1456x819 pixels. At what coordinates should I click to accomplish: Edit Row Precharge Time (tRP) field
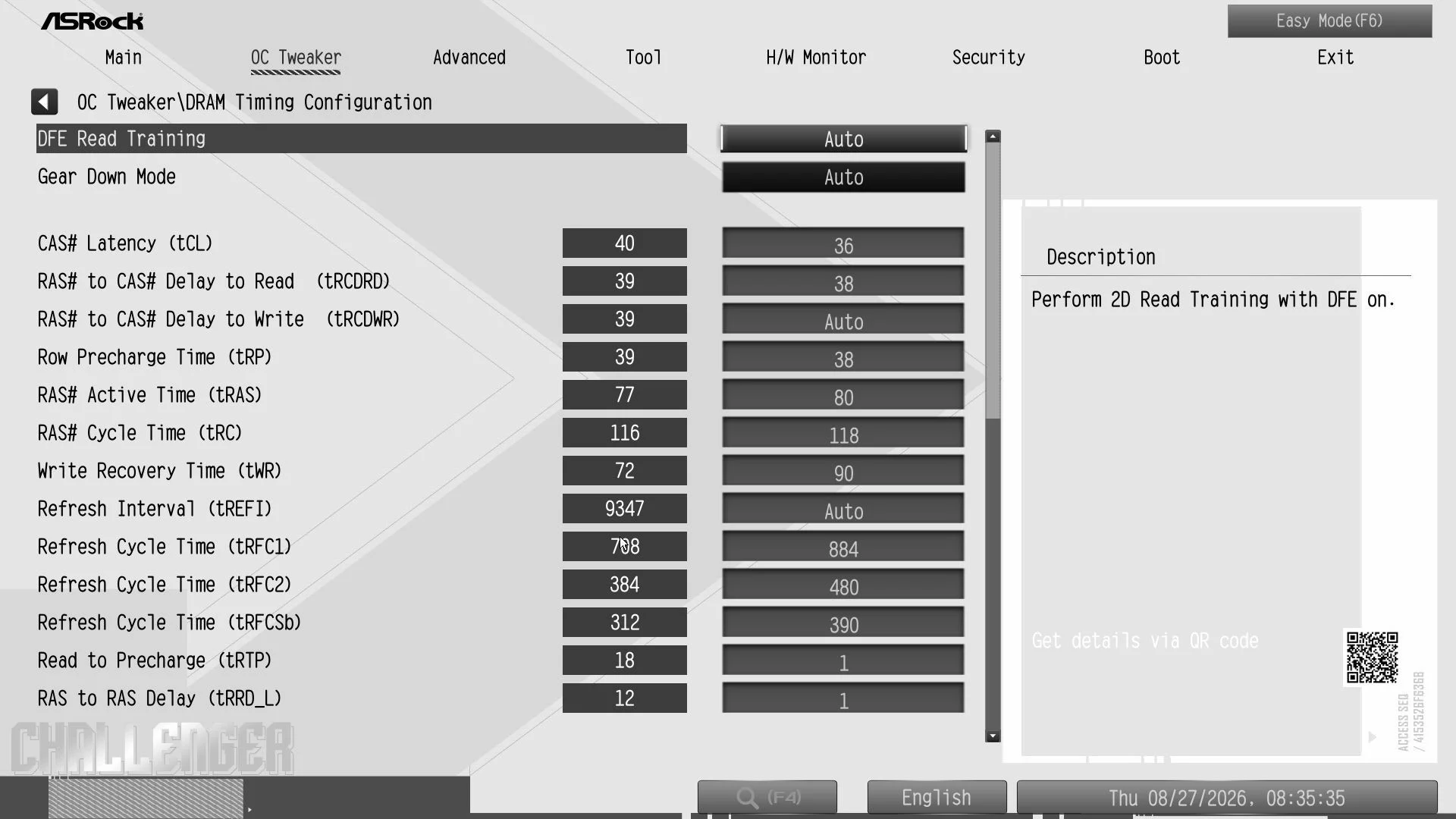click(x=843, y=357)
